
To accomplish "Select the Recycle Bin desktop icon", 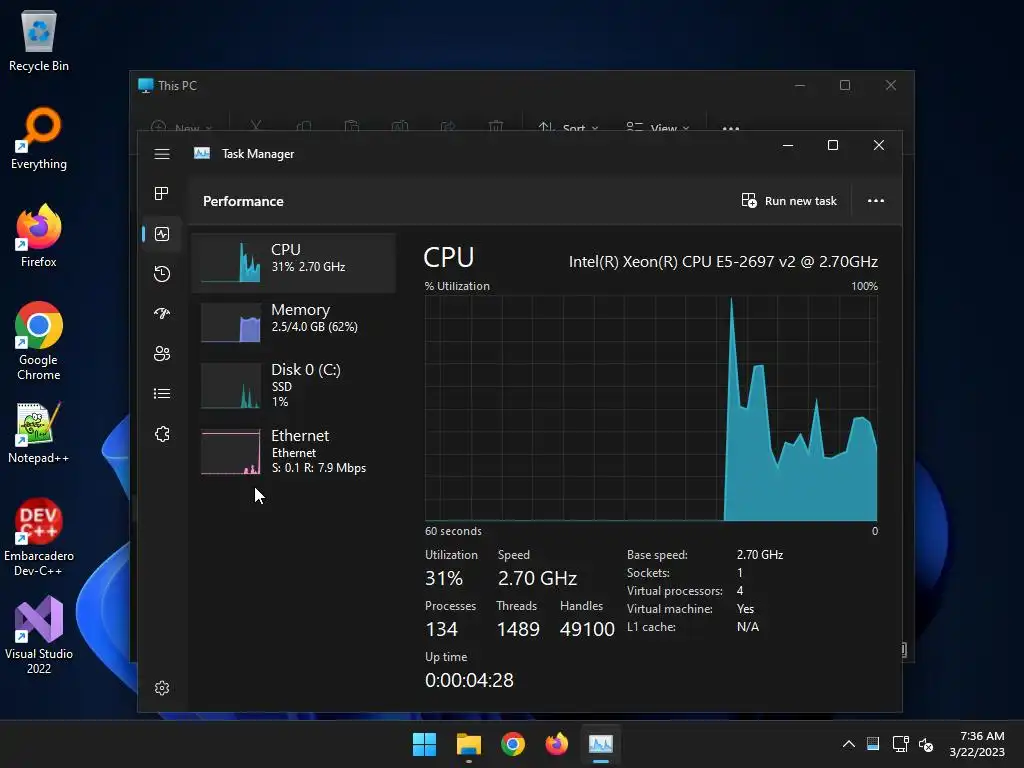I will 39,40.
